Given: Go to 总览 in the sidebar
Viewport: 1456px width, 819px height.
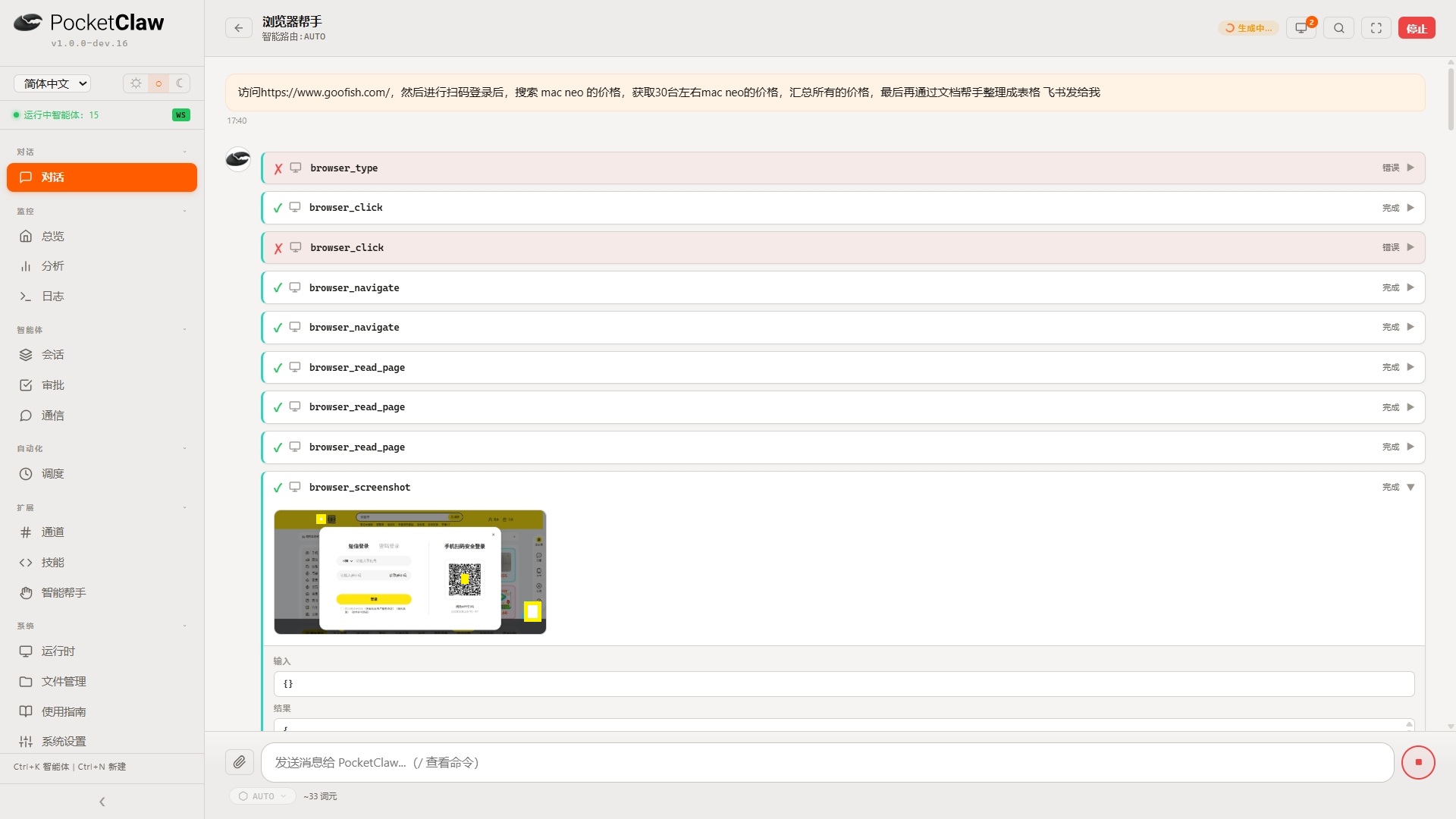Looking at the screenshot, I should coord(102,237).
